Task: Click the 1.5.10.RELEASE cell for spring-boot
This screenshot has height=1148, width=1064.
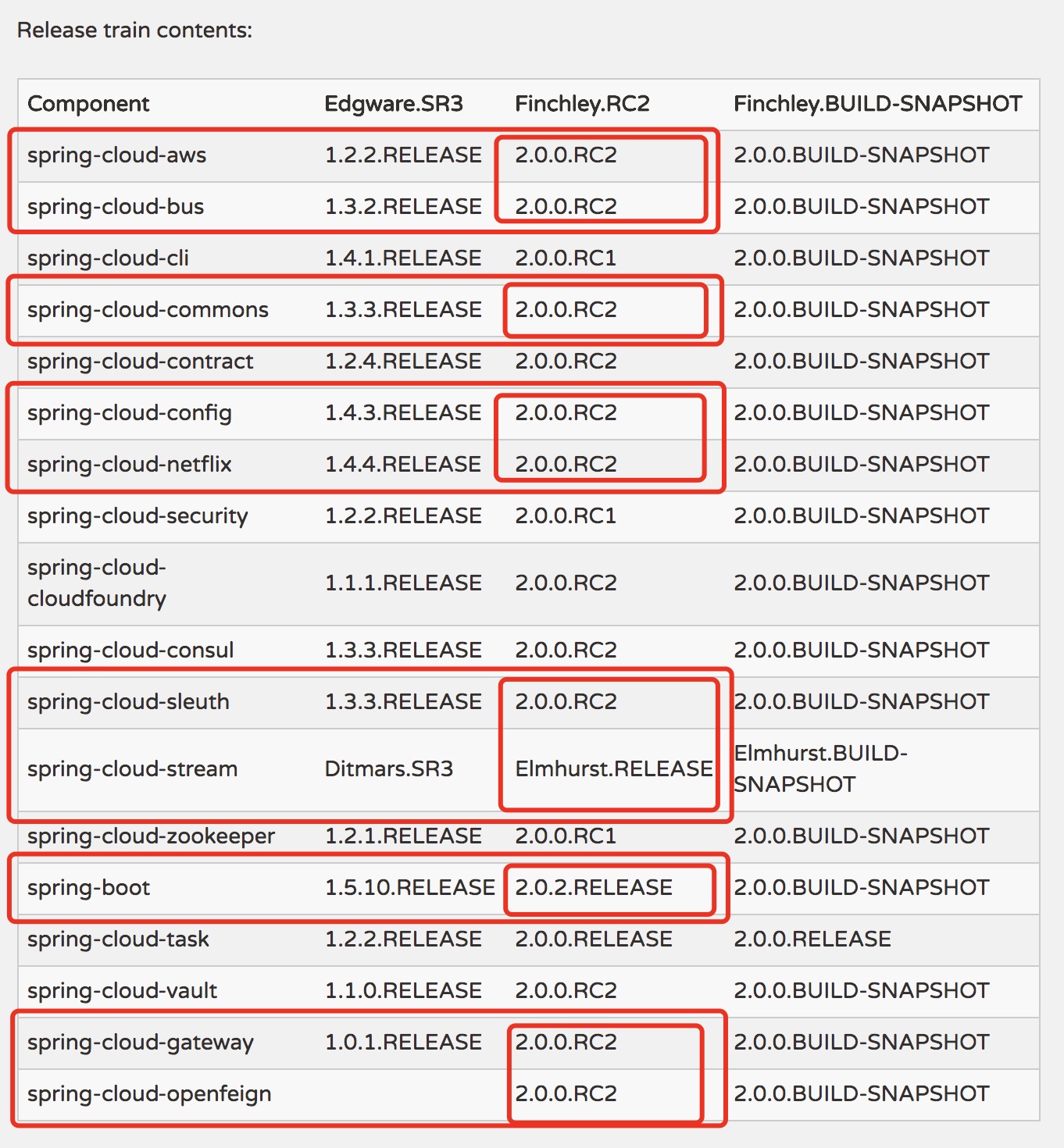Action: [x=410, y=888]
